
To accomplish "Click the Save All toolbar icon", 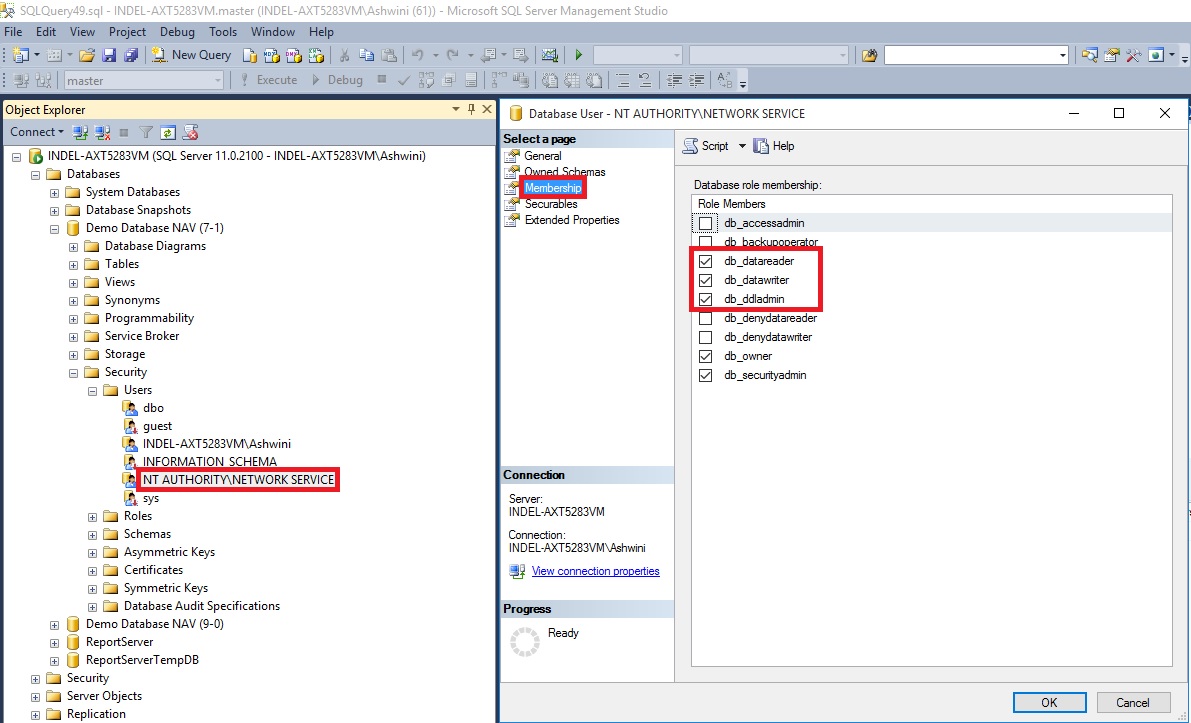I will click(129, 55).
